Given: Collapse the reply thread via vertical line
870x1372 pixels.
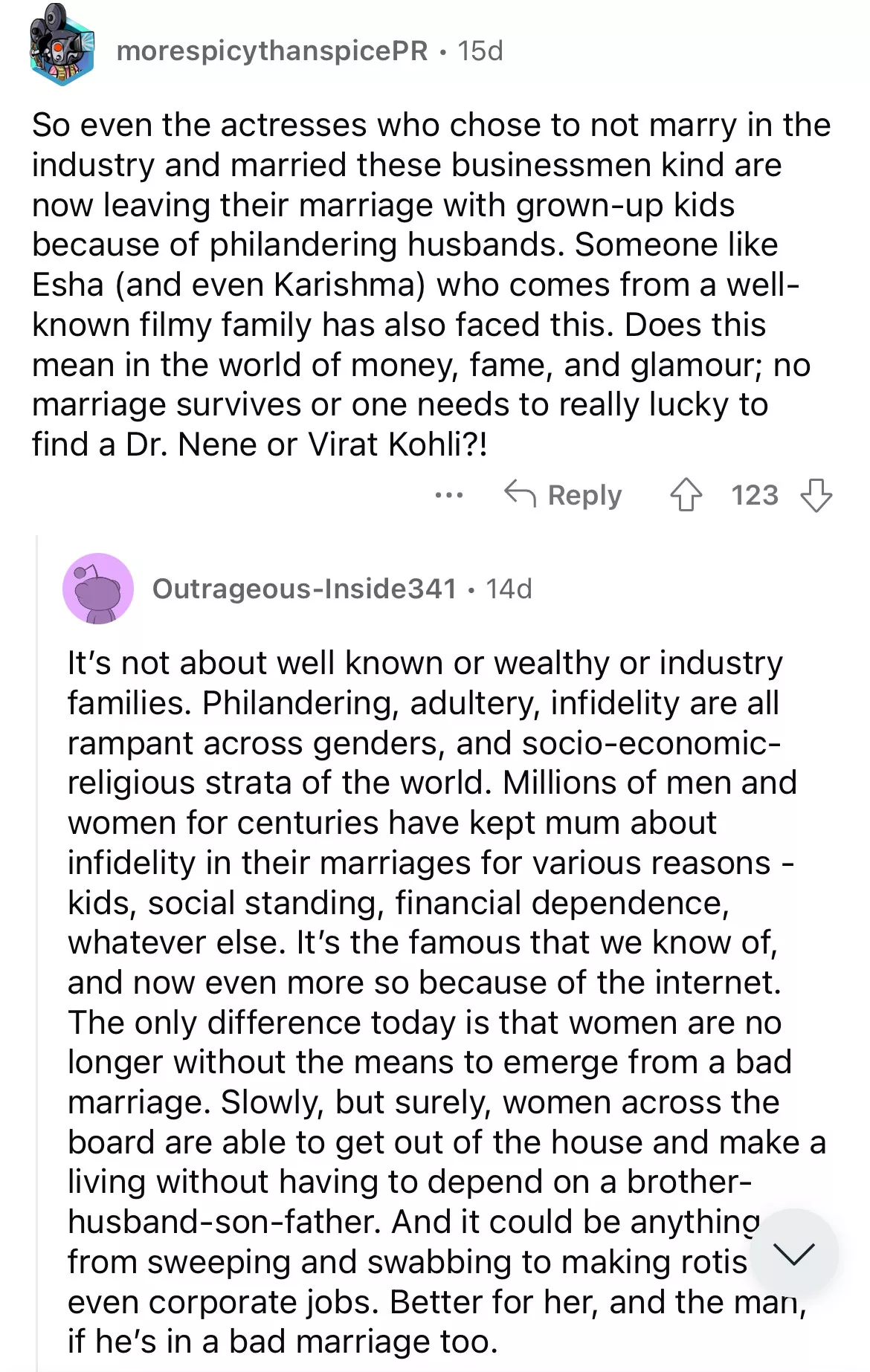Looking at the screenshot, I should 37,892.
